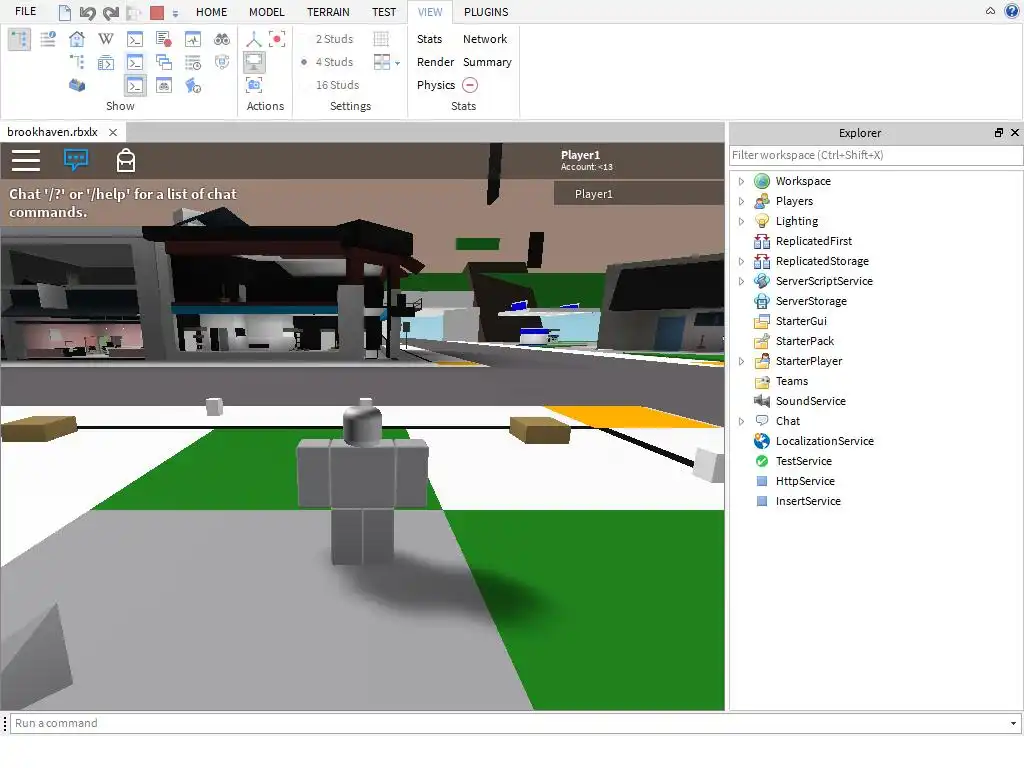The height and width of the screenshot is (768, 1024).
Task: Switch to the TERRAIN tab
Action: (x=328, y=12)
